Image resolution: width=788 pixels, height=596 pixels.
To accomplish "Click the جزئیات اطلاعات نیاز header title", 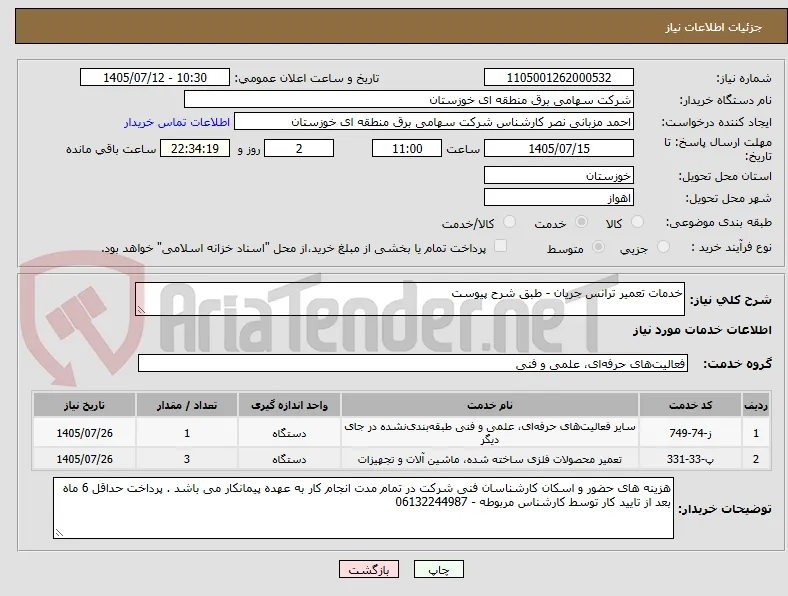I will point(714,27).
